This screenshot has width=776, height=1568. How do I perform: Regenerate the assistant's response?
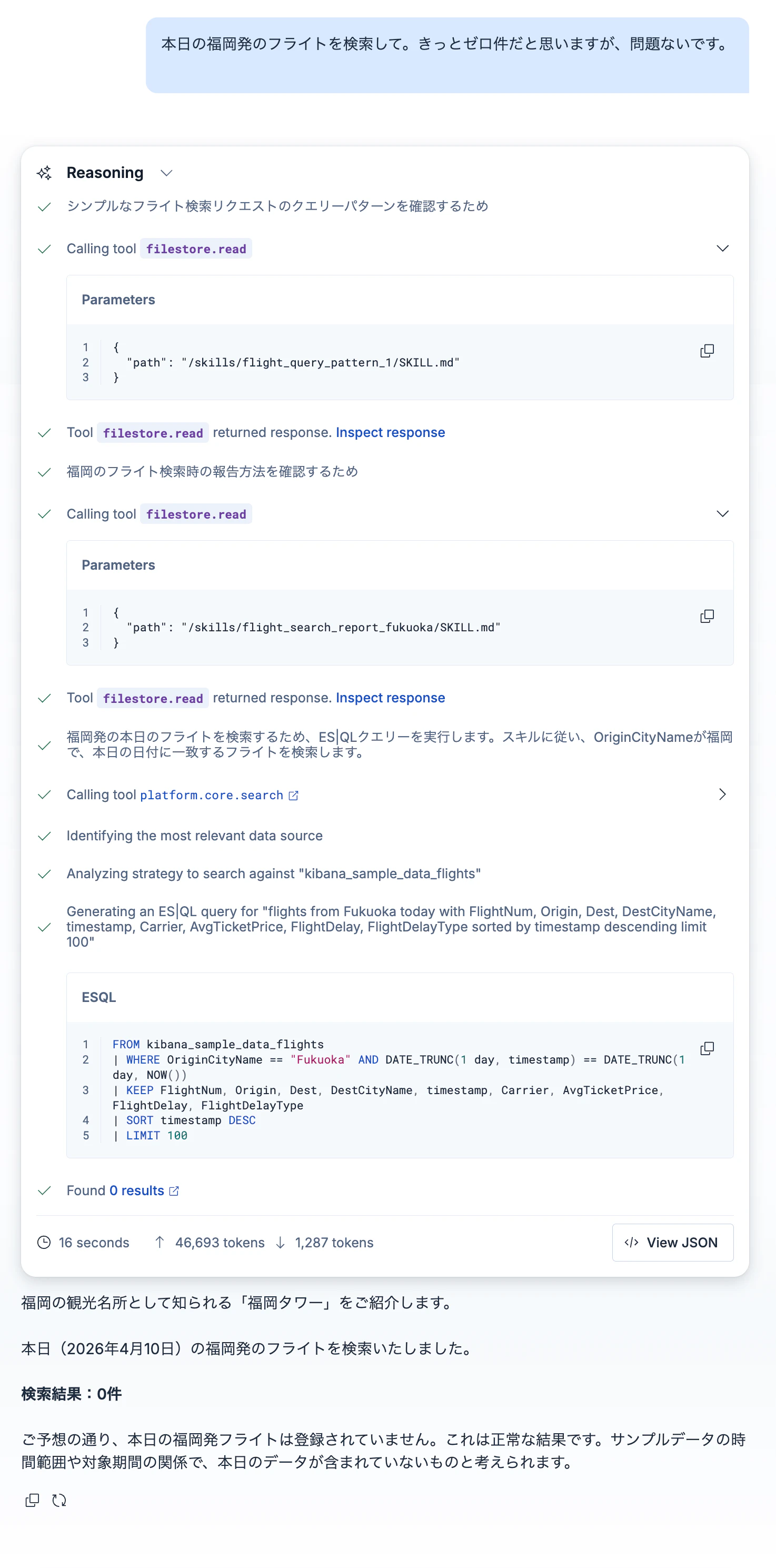coord(59,1501)
